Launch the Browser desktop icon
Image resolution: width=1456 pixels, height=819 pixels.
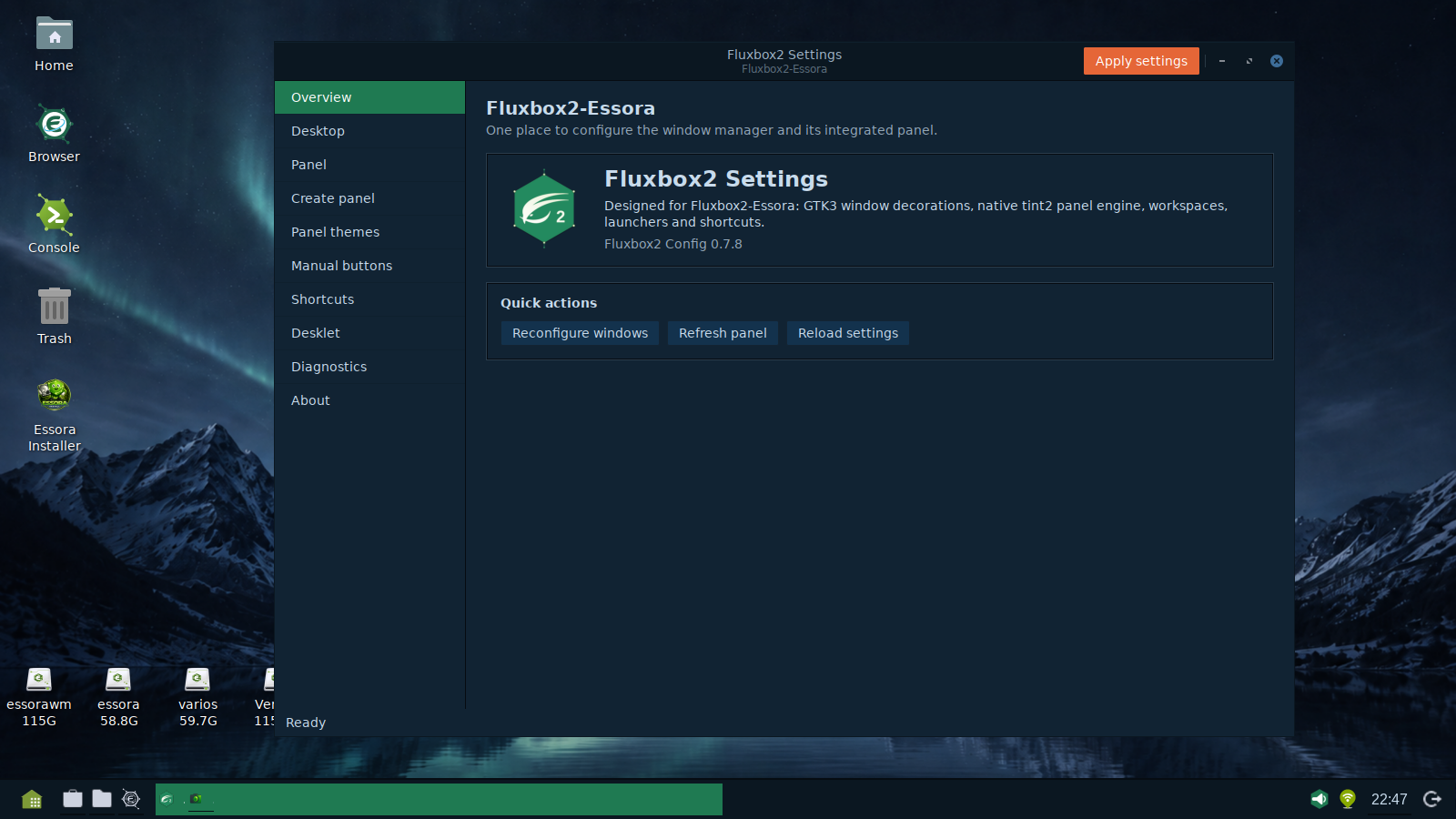54,135
